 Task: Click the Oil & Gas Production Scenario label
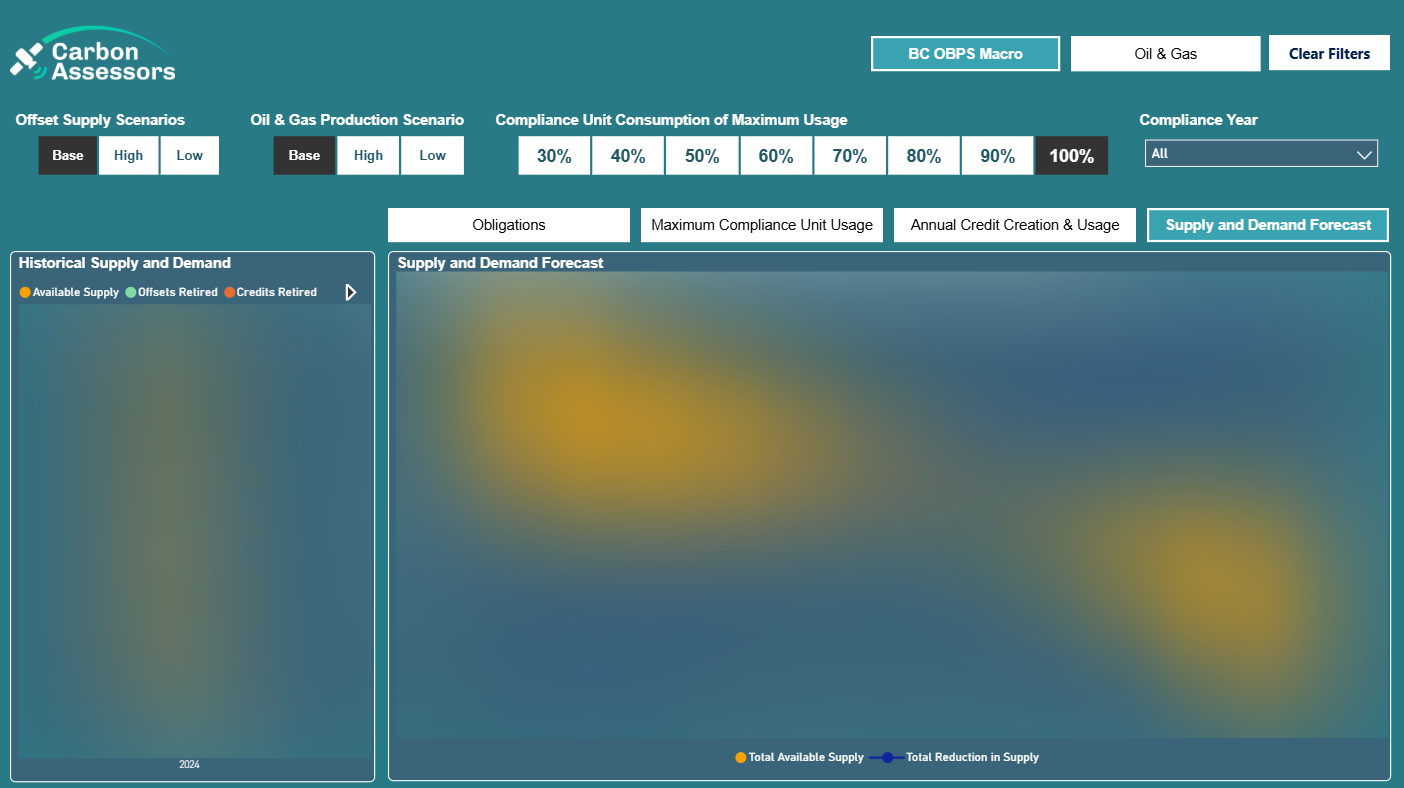pyautogui.click(x=357, y=120)
